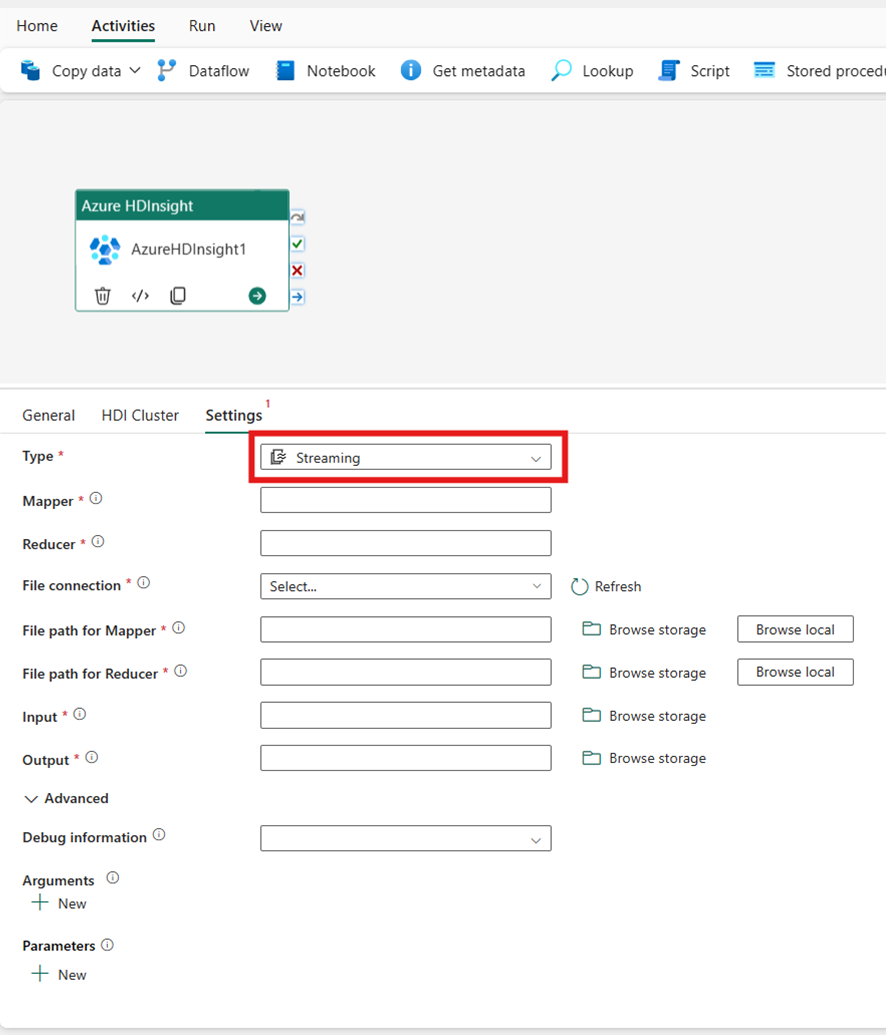
Task: Browse storage for the Mapper file path
Action: tap(644, 630)
